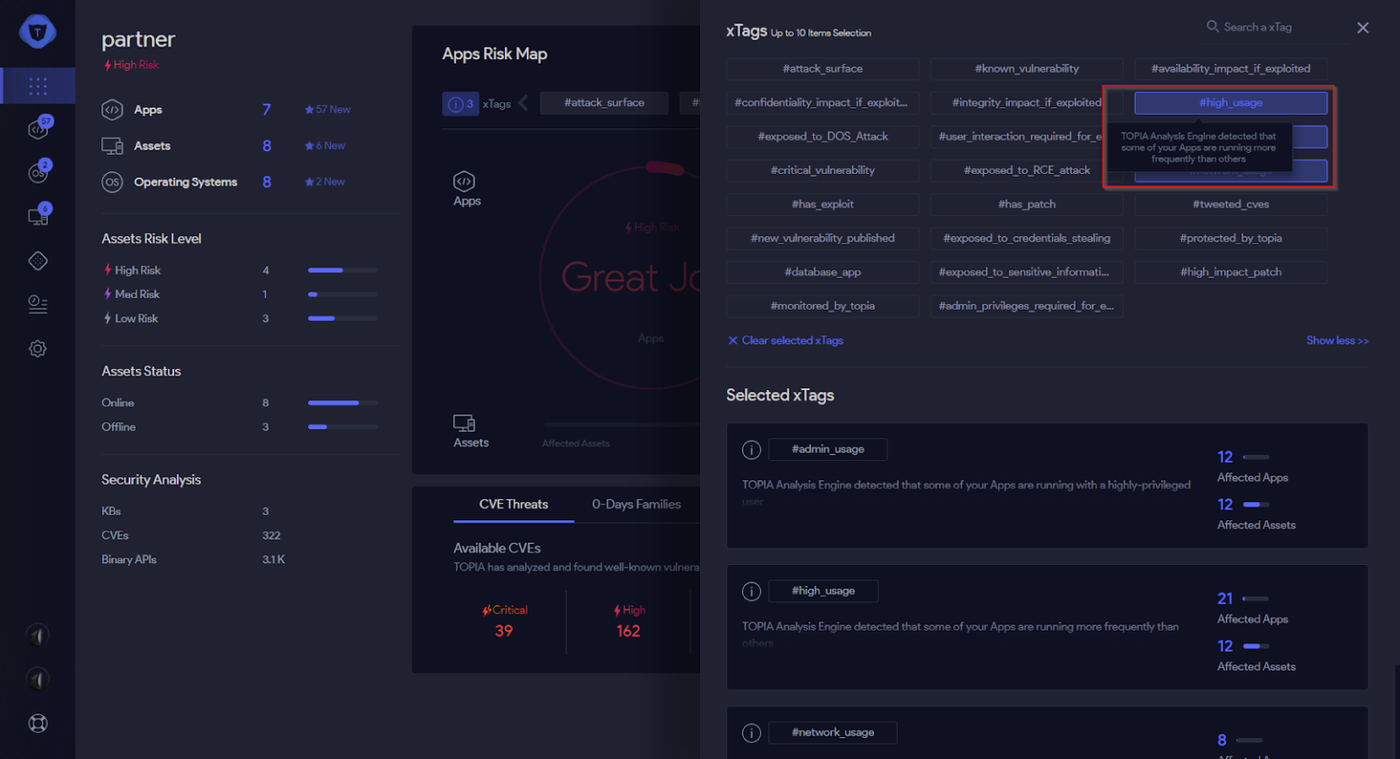
Task: Click #attack_surface chip in Risk Map
Action: point(604,103)
